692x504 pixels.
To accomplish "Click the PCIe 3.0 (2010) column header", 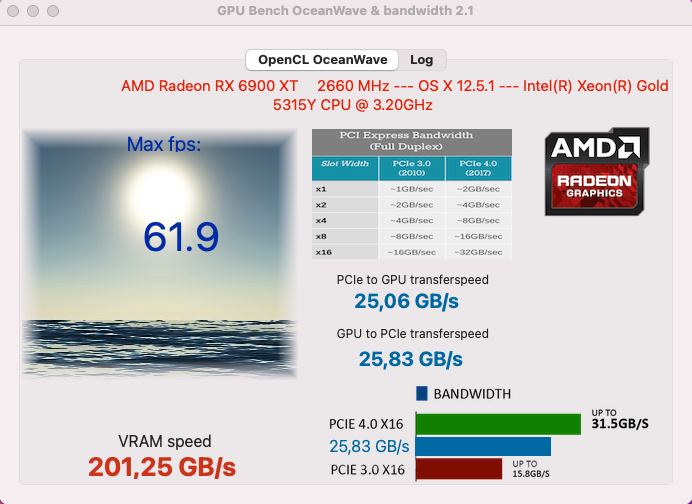I will point(412,168).
